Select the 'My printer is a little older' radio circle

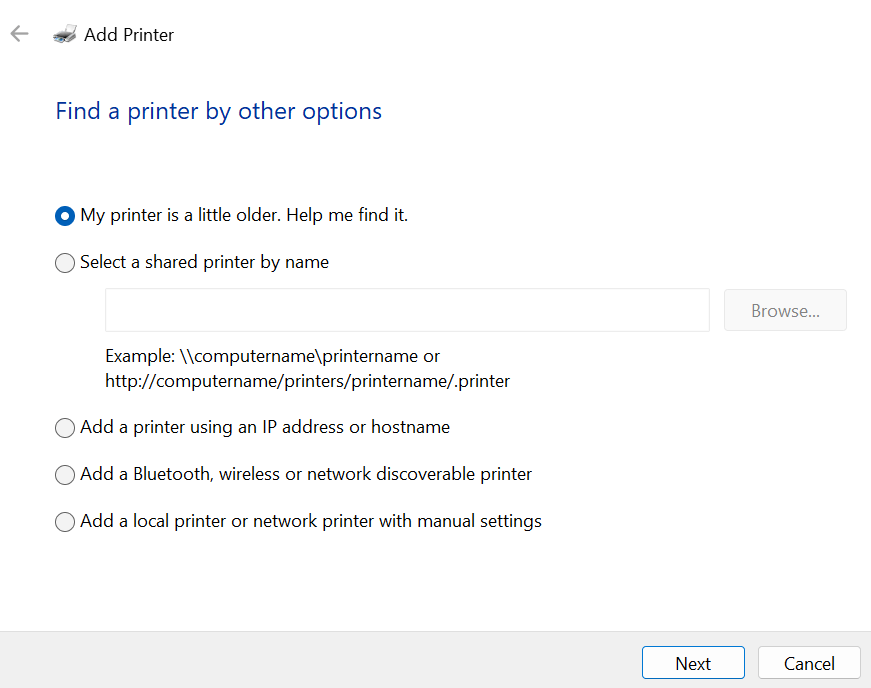(65, 215)
